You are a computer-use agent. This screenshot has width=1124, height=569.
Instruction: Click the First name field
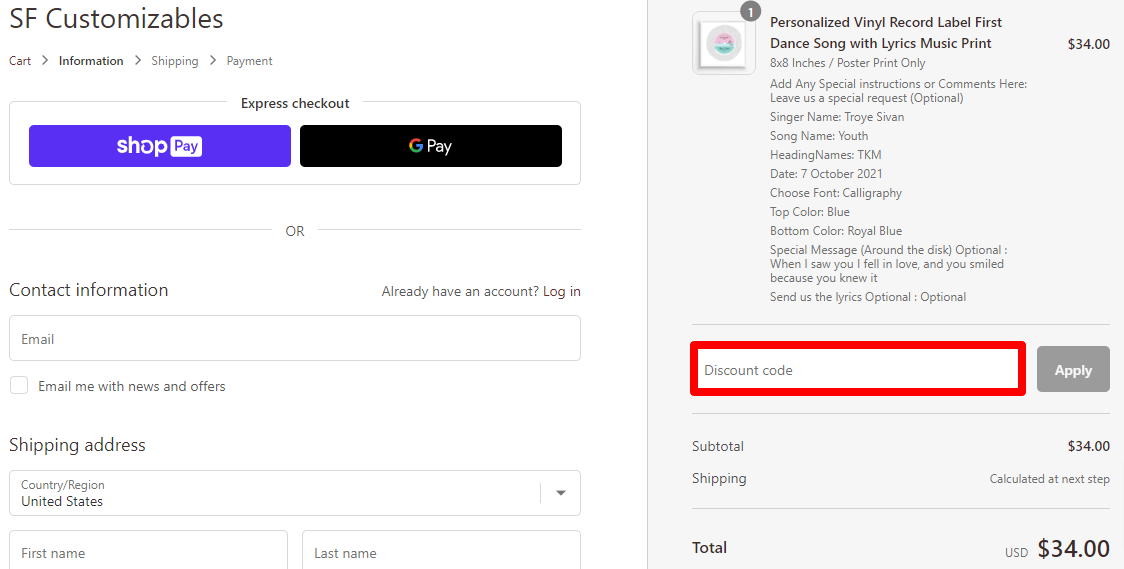click(x=148, y=553)
